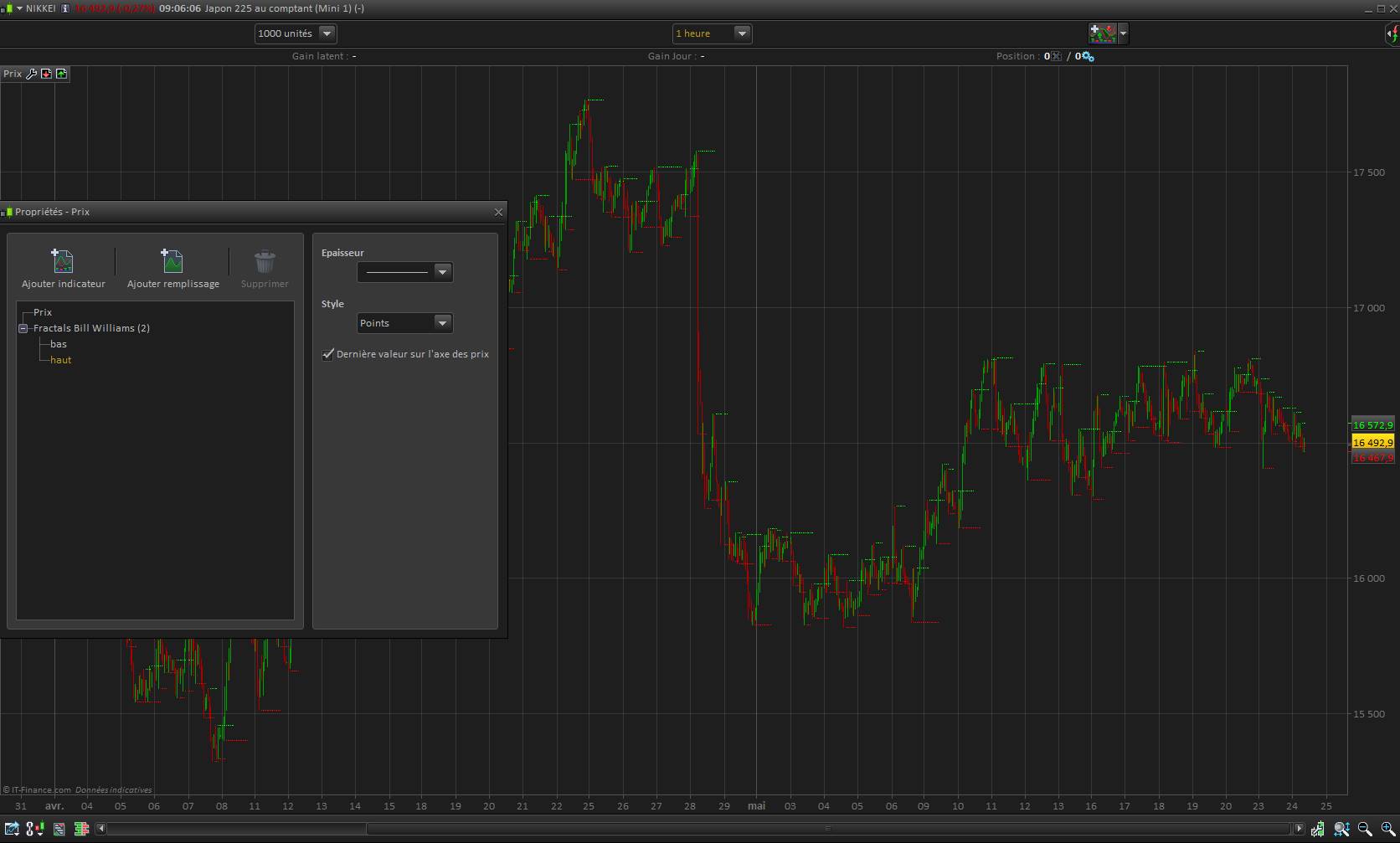Click the 15 500 price level label
1400x843 pixels.
tap(1369, 714)
